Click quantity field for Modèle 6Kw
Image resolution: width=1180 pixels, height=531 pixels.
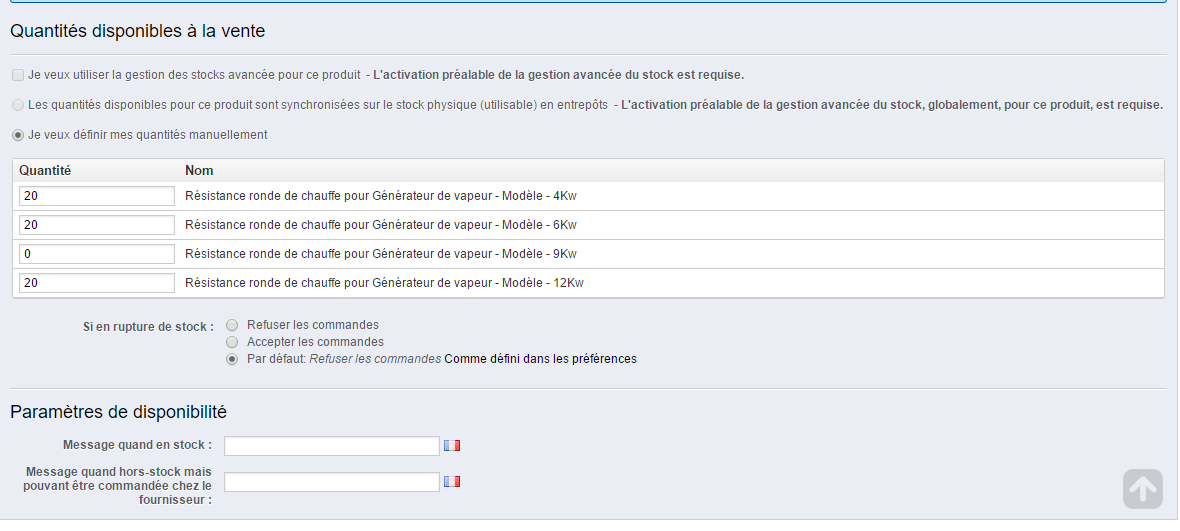coord(97,225)
